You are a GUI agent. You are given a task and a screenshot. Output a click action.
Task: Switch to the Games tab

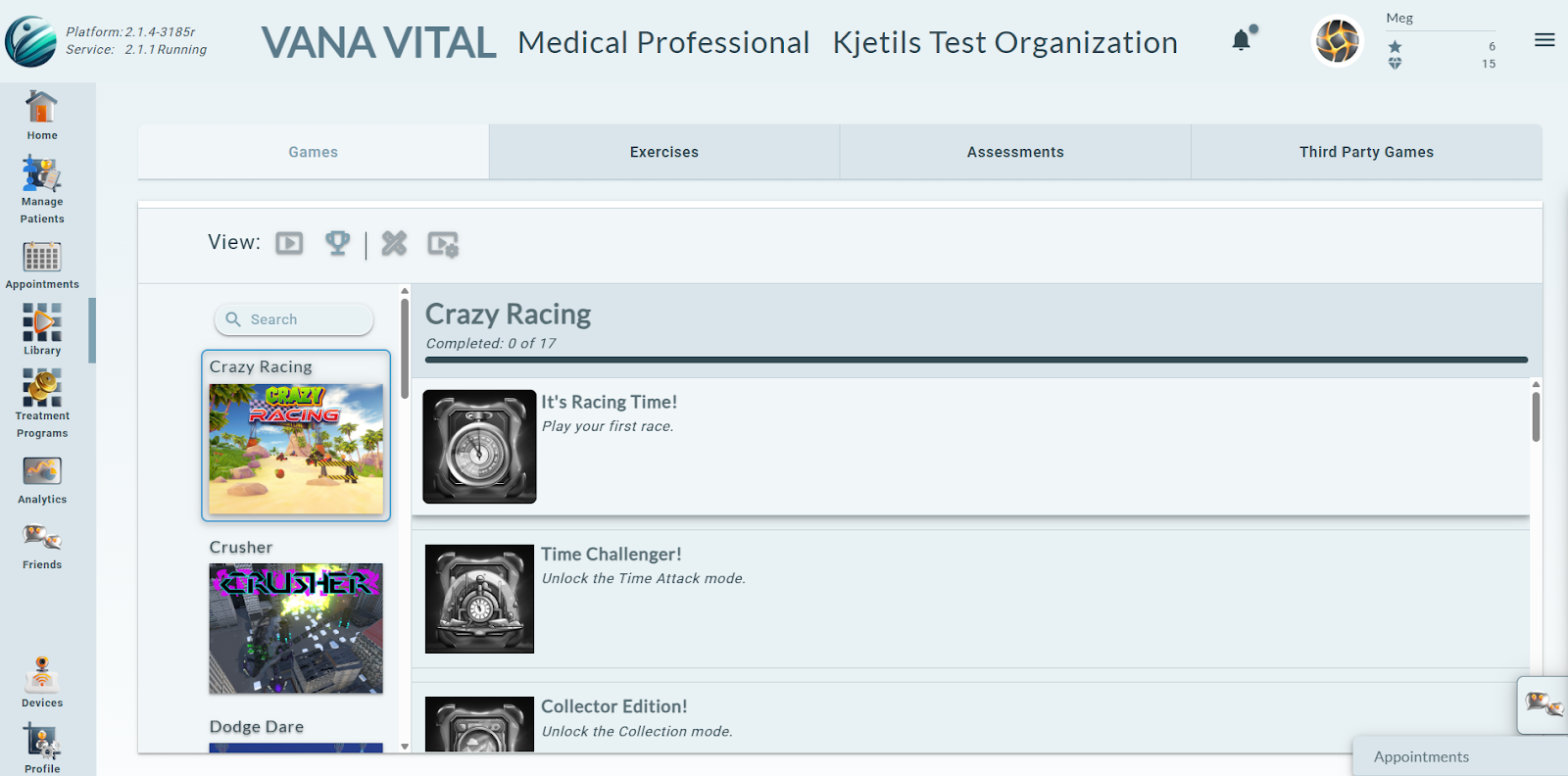click(314, 152)
